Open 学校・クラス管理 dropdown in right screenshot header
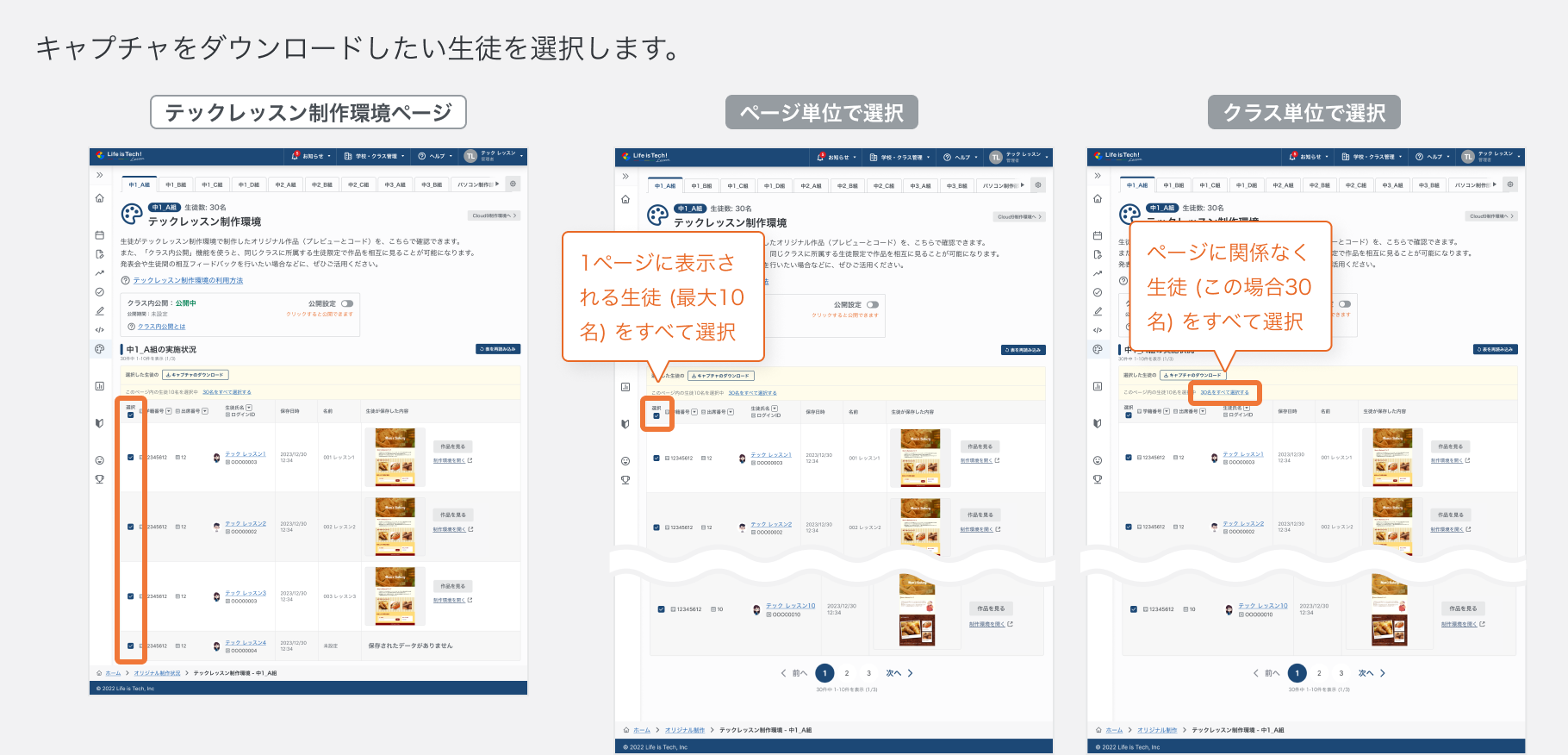Screen dimensions: 1568x755 click(1372, 156)
